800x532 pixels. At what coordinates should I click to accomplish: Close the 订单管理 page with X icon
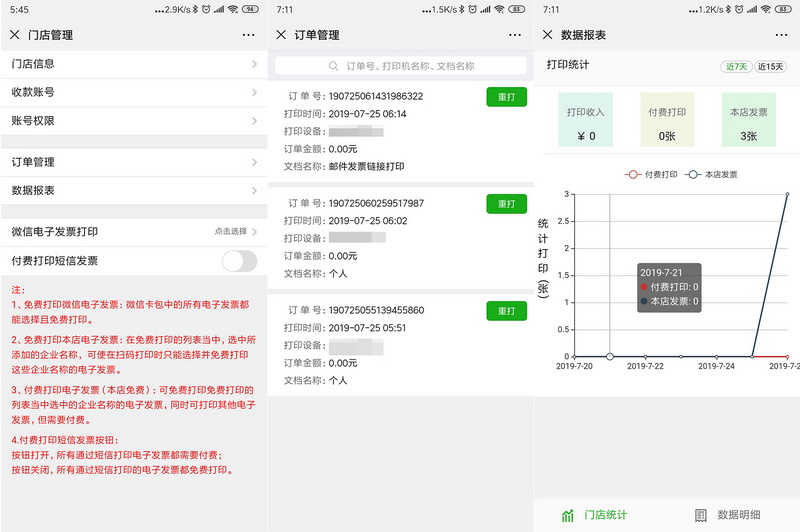click(x=281, y=35)
